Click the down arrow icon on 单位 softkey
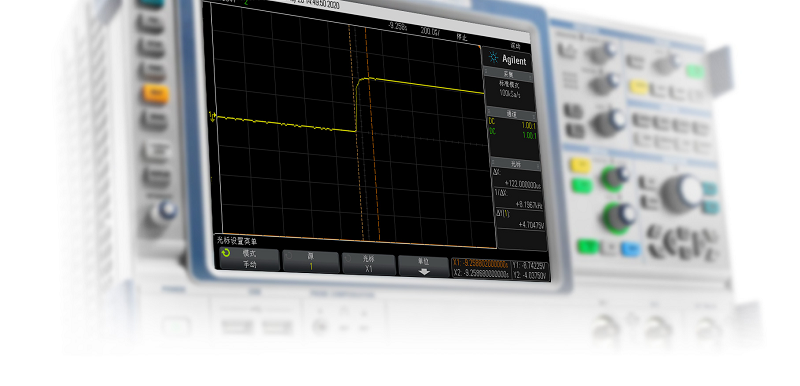Image resolution: width=800 pixels, height=386 pixels. click(424, 271)
